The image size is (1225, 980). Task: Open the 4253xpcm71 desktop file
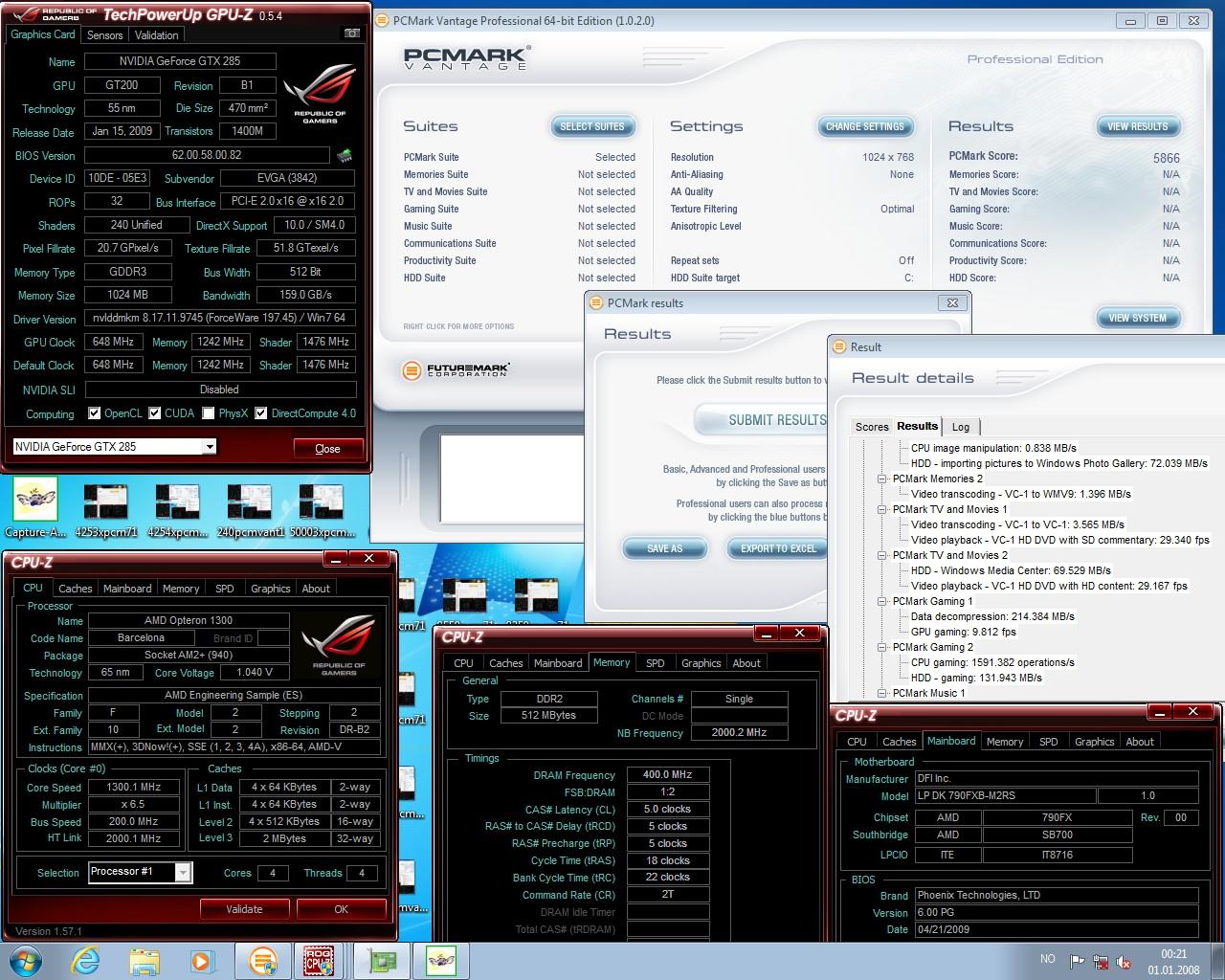coord(106,510)
